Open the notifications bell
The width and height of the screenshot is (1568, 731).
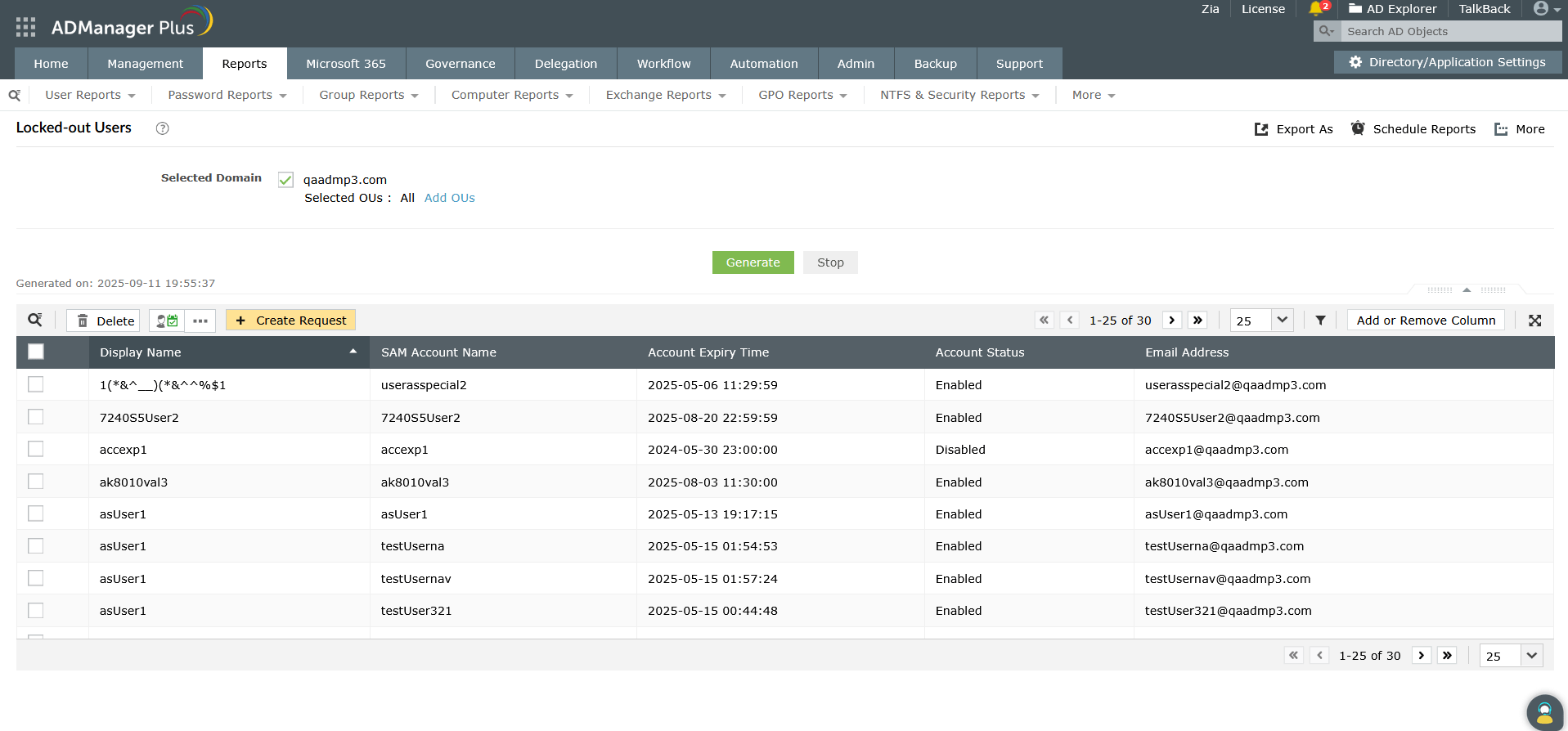(1316, 8)
